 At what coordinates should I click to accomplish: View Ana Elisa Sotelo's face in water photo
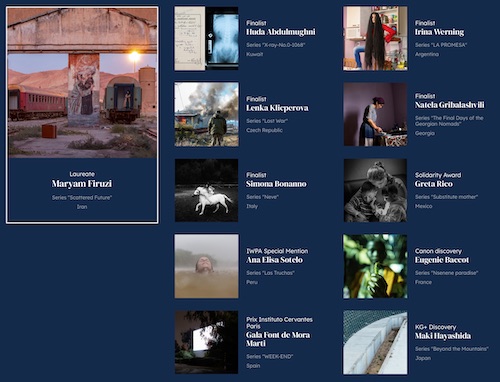tap(207, 266)
